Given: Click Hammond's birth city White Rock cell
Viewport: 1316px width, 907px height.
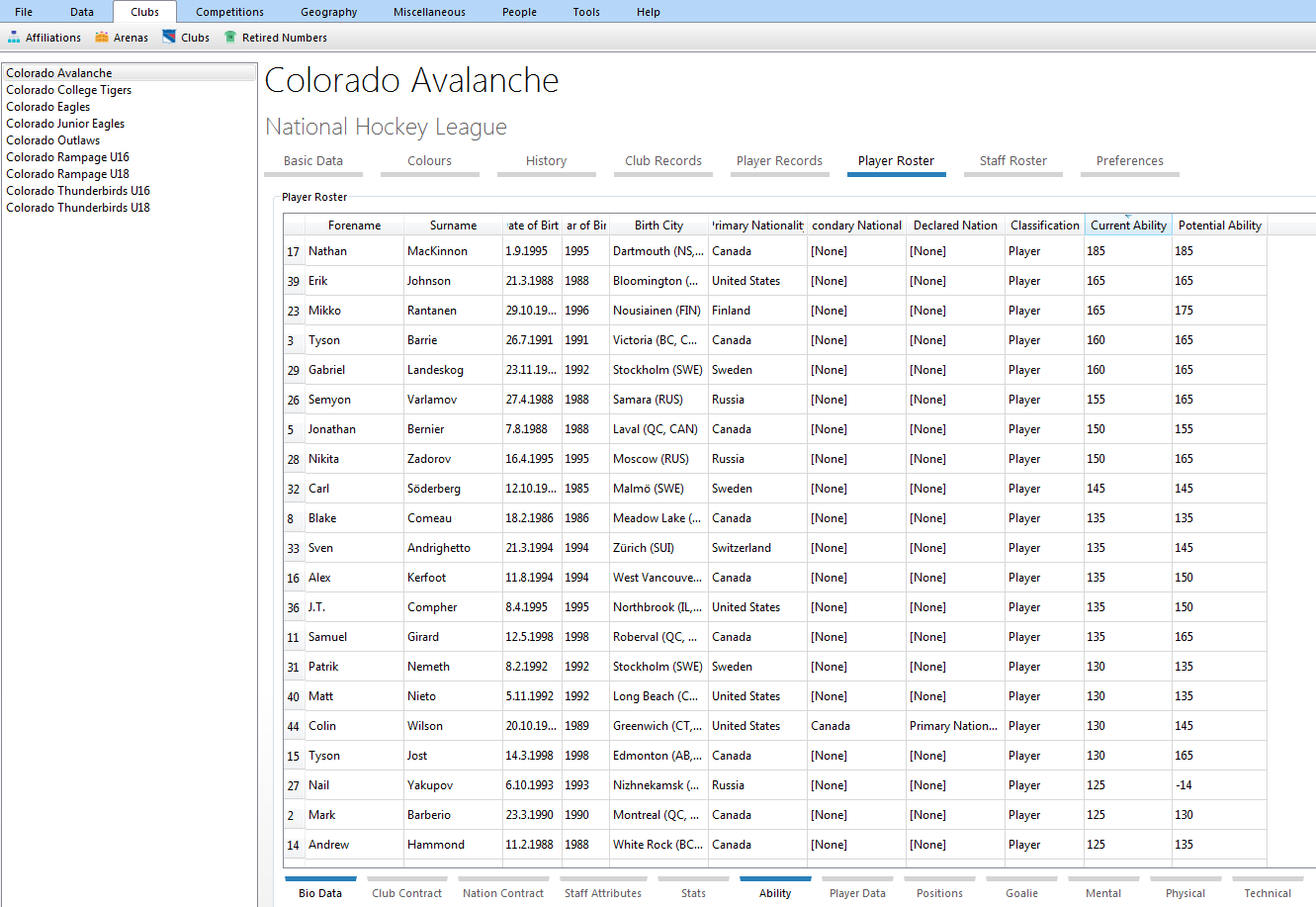Looking at the screenshot, I should [658, 845].
